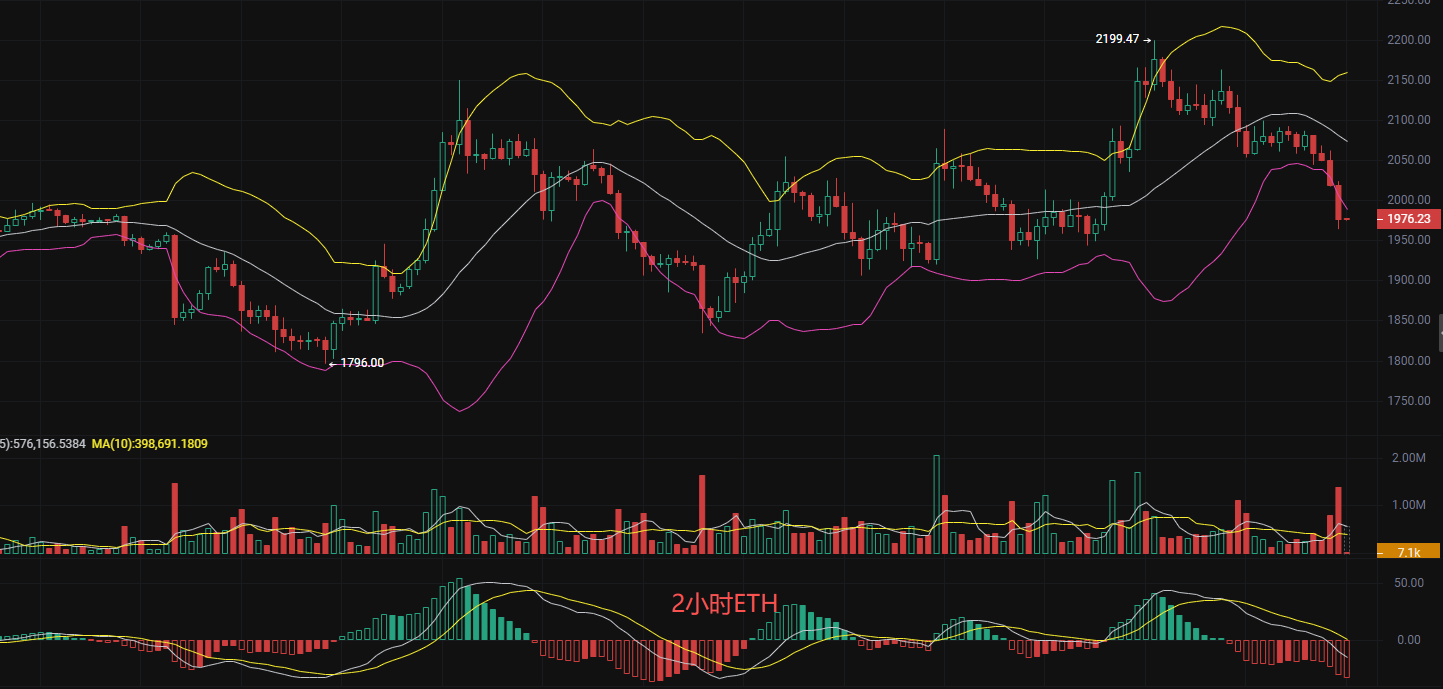1443x689 pixels.
Task: Select the tallest green volume bar
Action: 937,505
